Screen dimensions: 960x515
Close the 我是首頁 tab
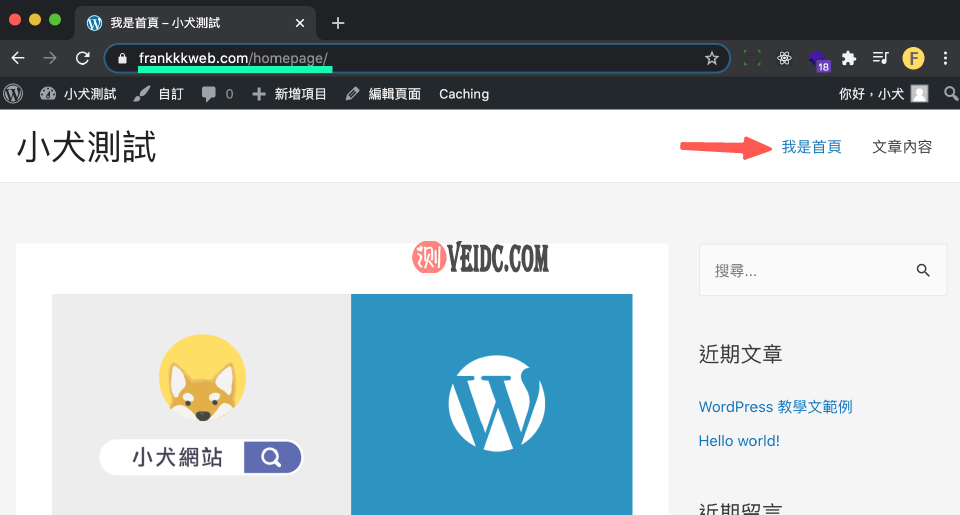[x=299, y=23]
